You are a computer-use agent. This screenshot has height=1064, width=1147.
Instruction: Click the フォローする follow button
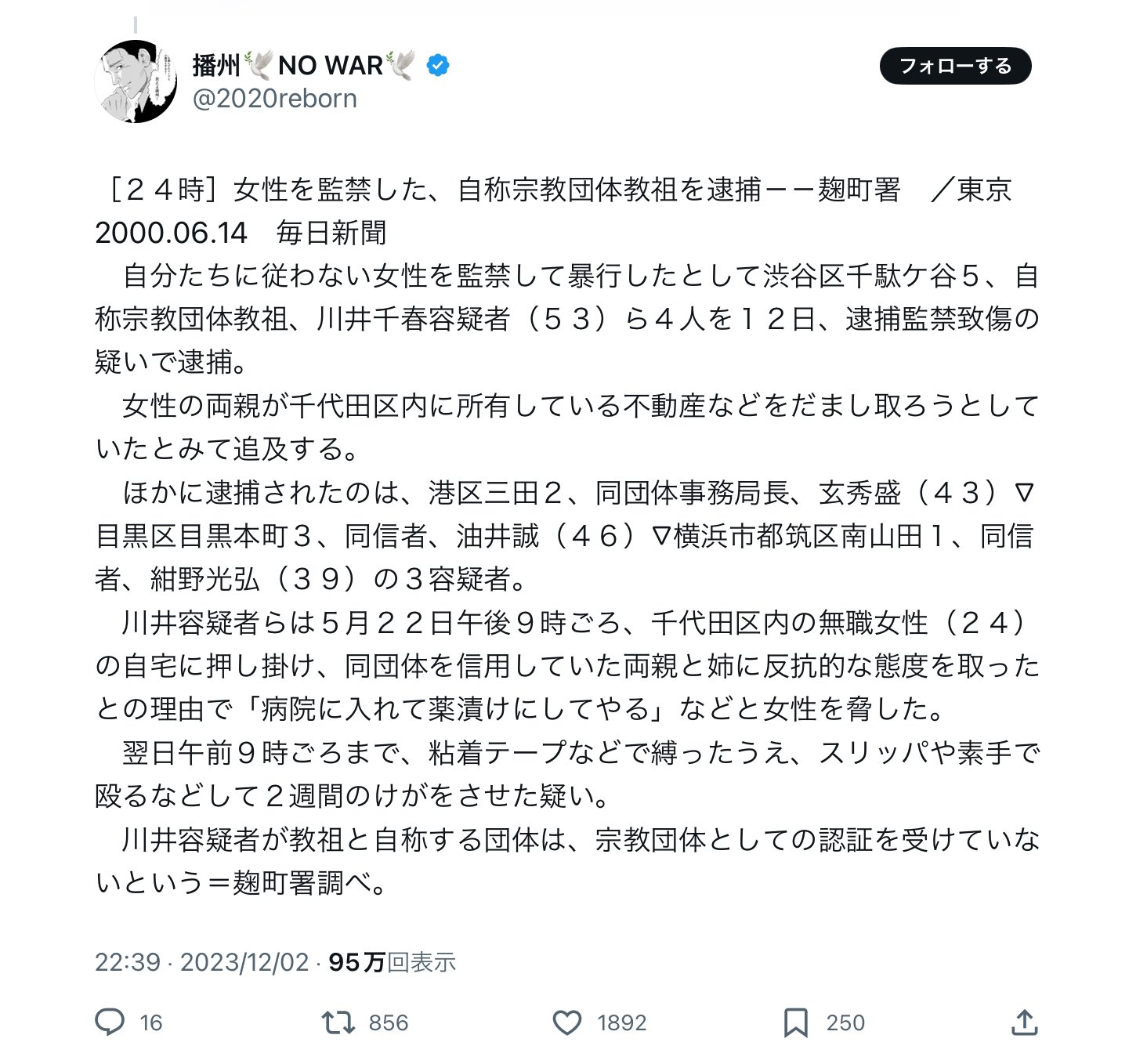[x=955, y=66]
